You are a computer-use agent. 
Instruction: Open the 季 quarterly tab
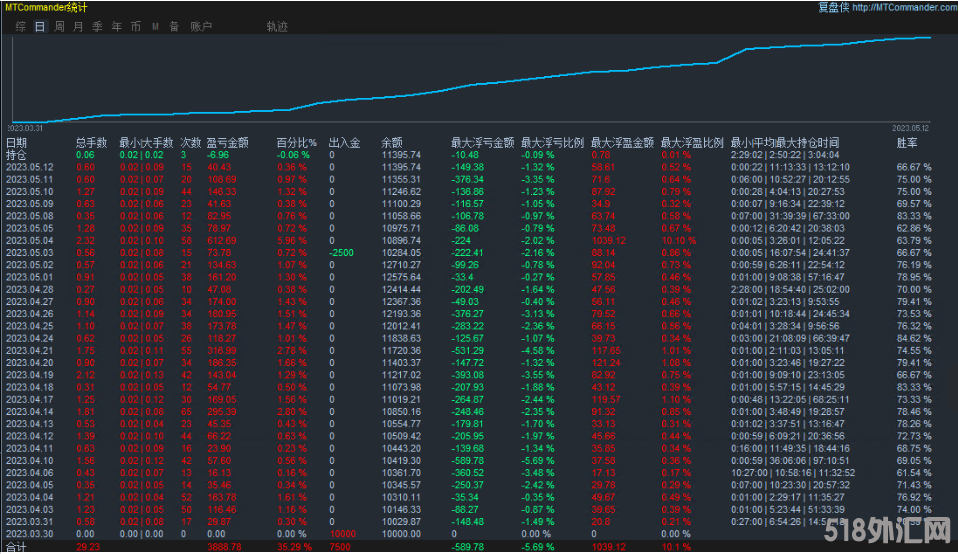click(x=97, y=26)
